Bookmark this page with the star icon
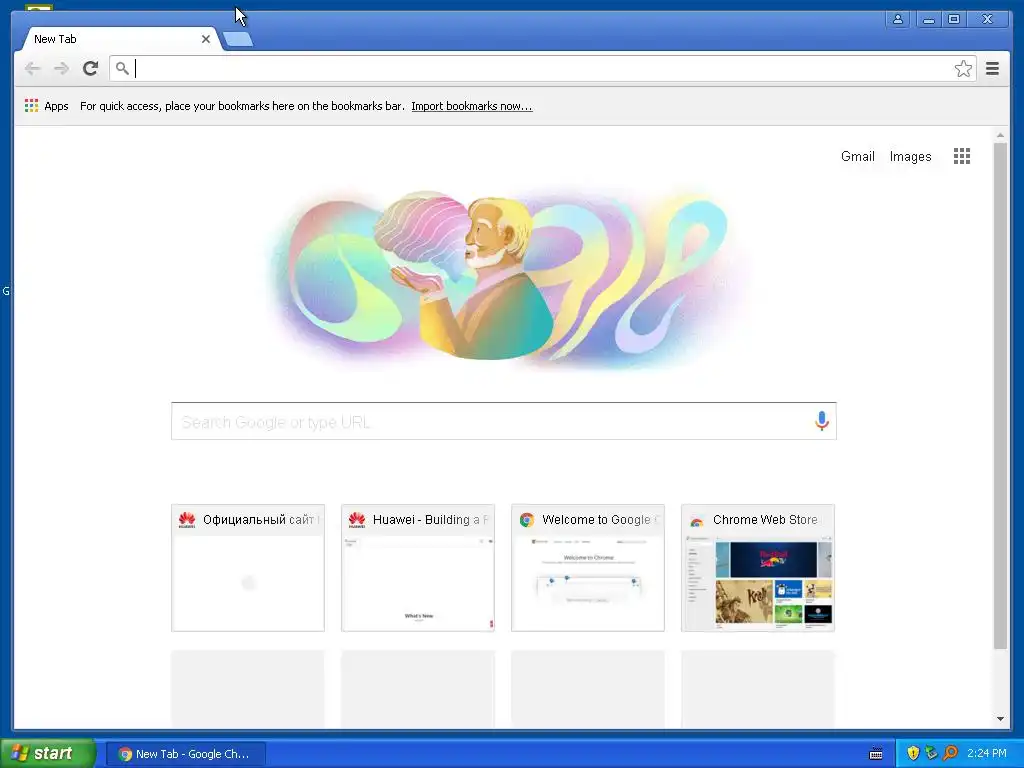This screenshot has width=1024, height=768. click(963, 69)
